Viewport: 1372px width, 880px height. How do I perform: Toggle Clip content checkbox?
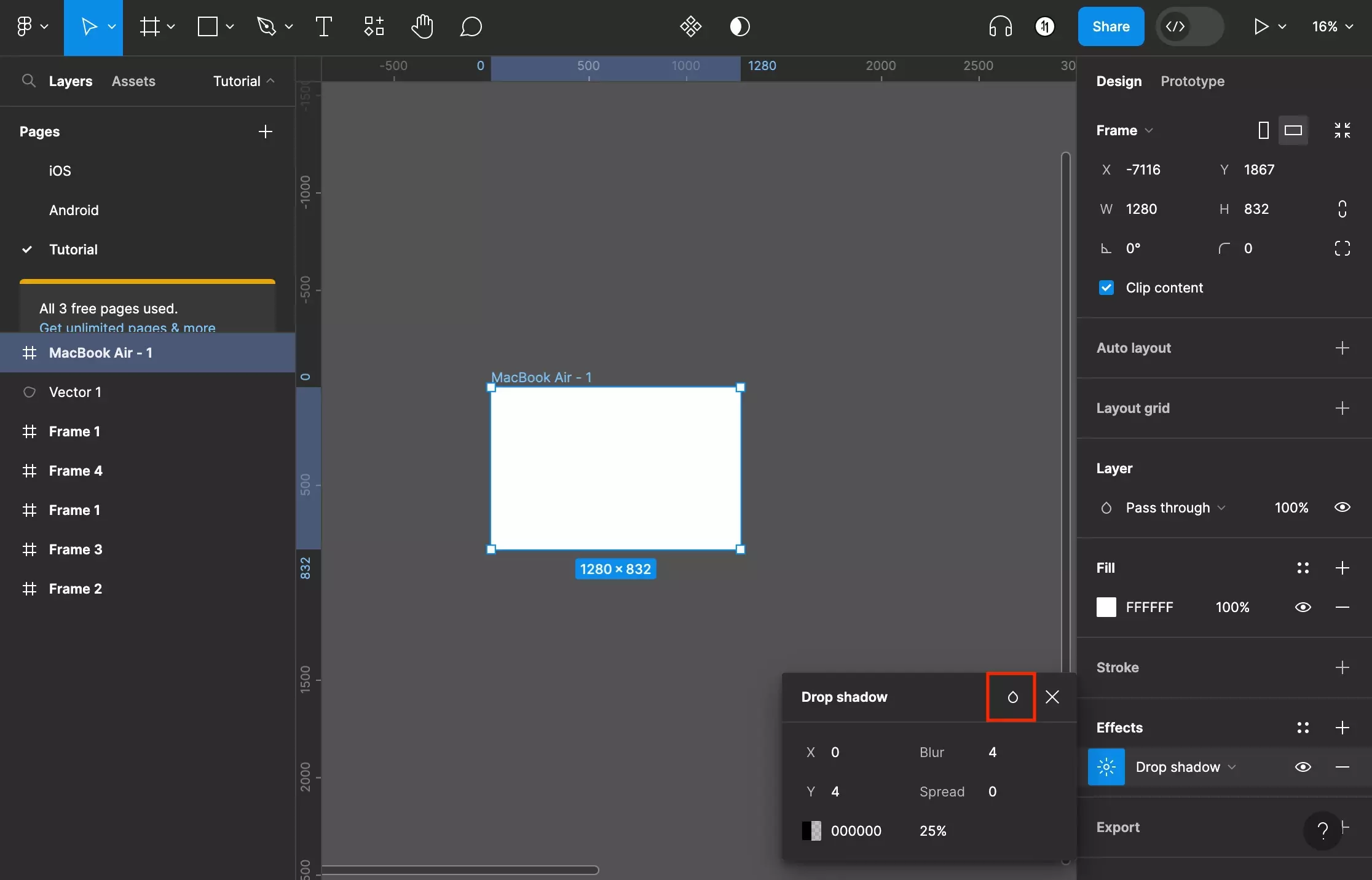pyautogui.click(x=1106, y=288)
